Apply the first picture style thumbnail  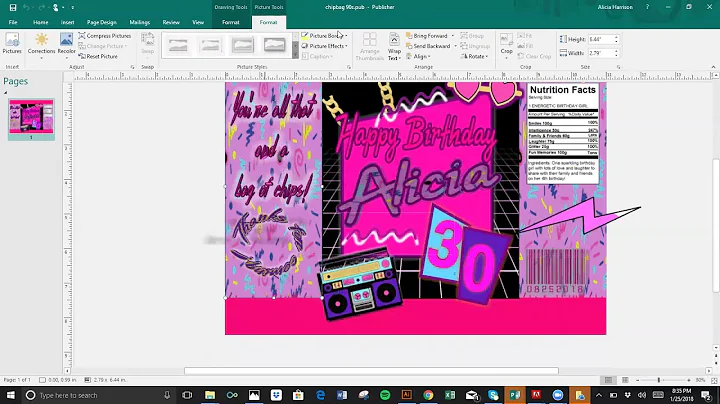tap(178, 45)
